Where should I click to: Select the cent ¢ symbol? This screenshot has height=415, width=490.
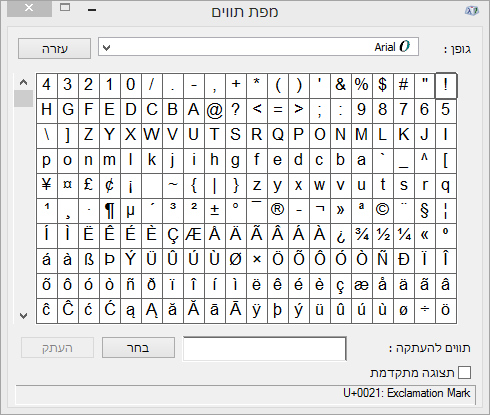click(x=110, y=186)
